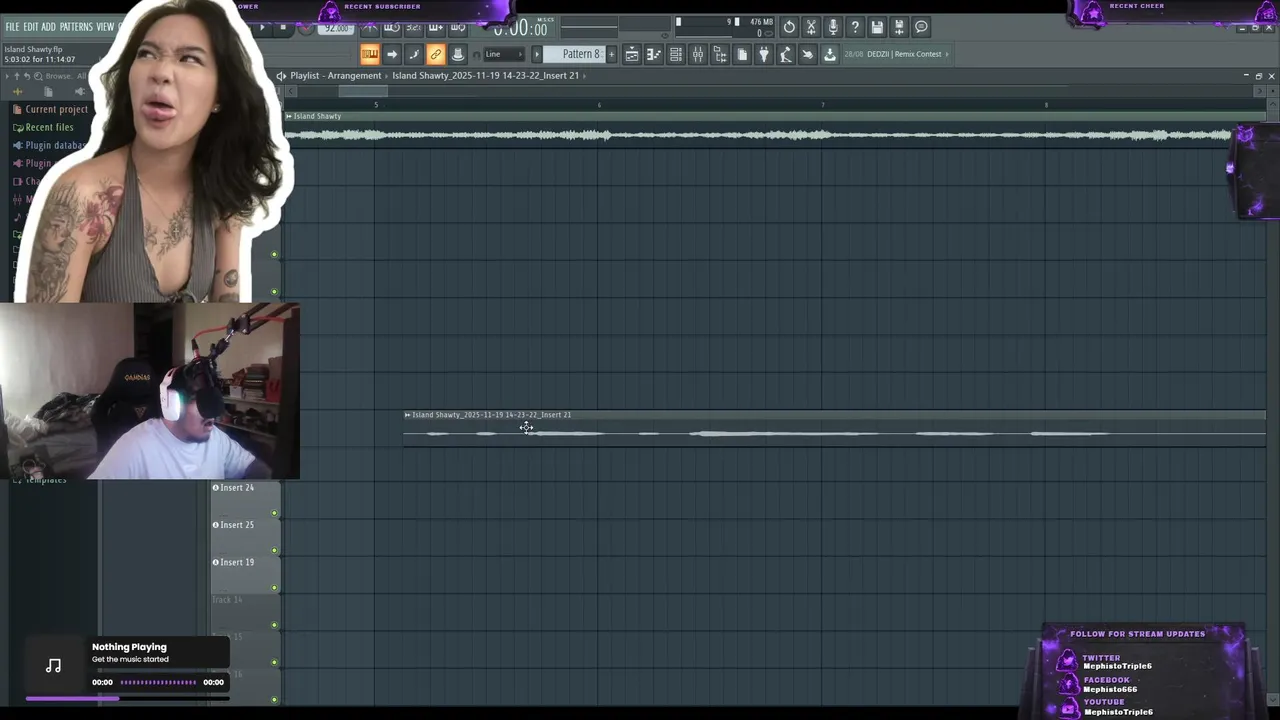This screenshot has height=720, width=1280.
Task: Click the tempo tapper icon
Action: [786, 54]
